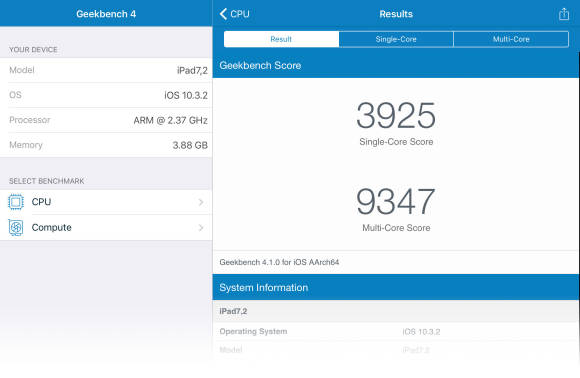Image resolution: width=580 pixels, height=378 pixels.
Task: Click the CPU chip icon
Action: click(16, 202)
